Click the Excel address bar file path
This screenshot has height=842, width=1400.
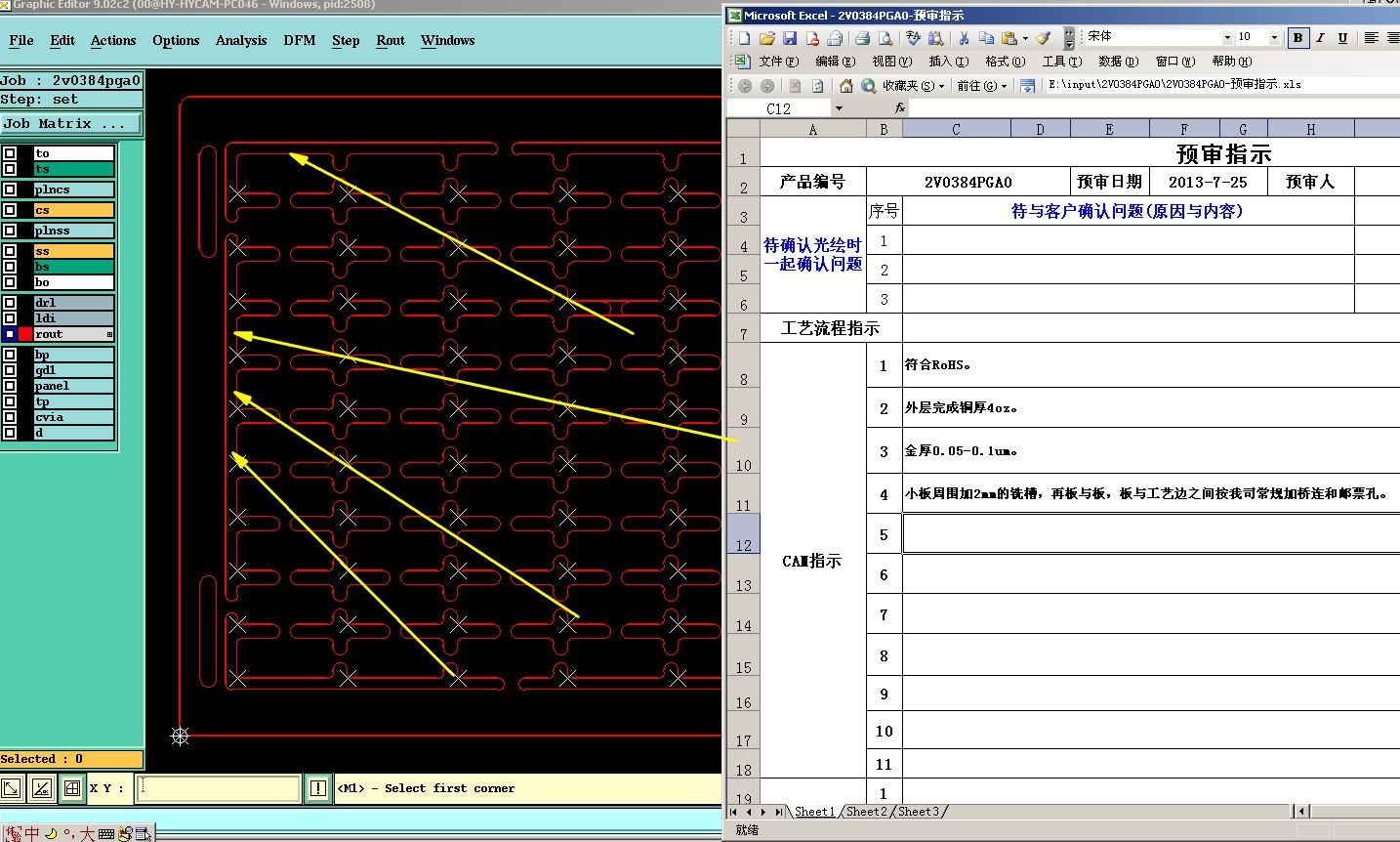coord(1220,85)
